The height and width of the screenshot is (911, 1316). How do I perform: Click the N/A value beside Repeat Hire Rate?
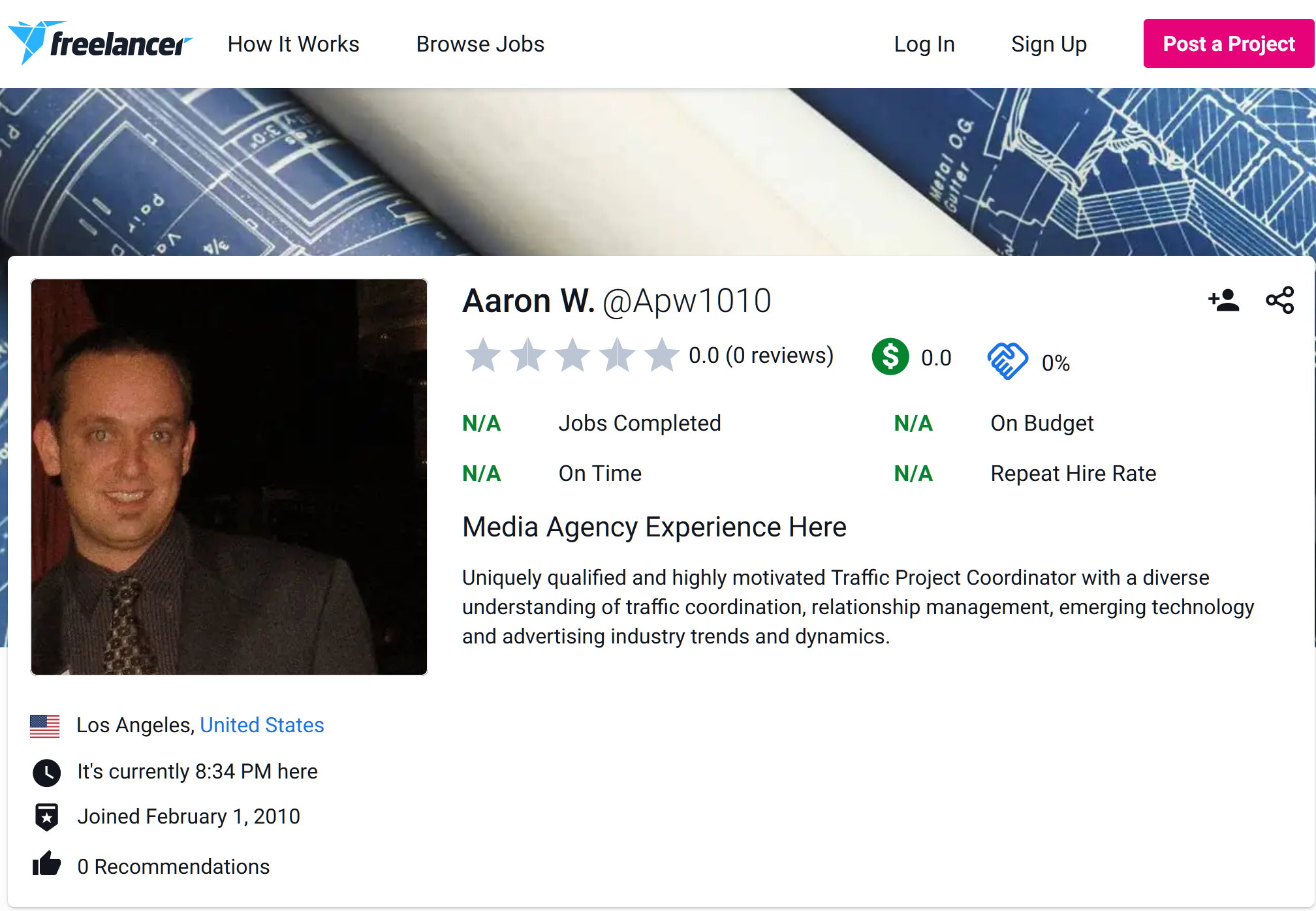913,473
